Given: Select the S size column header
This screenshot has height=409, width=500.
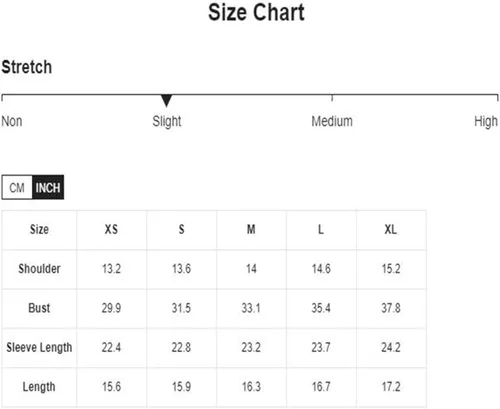Looking at the screenshot, I should click(x=181, y=230).
